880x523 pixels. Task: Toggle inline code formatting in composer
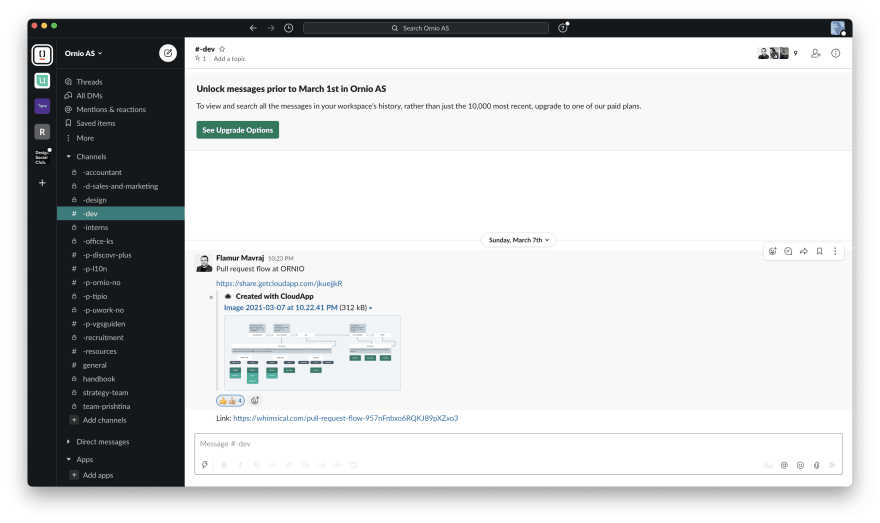coord(273,465)
